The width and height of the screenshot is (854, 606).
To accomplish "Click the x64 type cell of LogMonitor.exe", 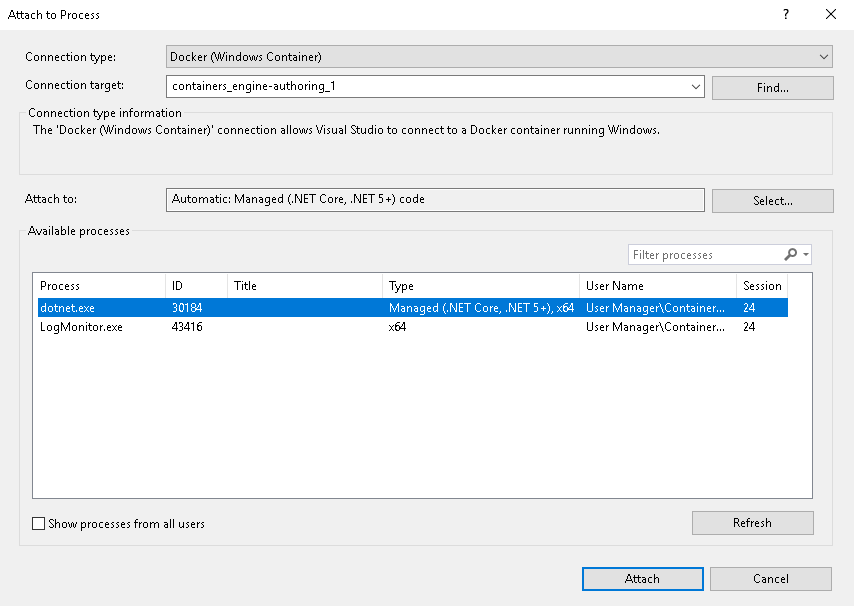I will (x=397, y=327).
